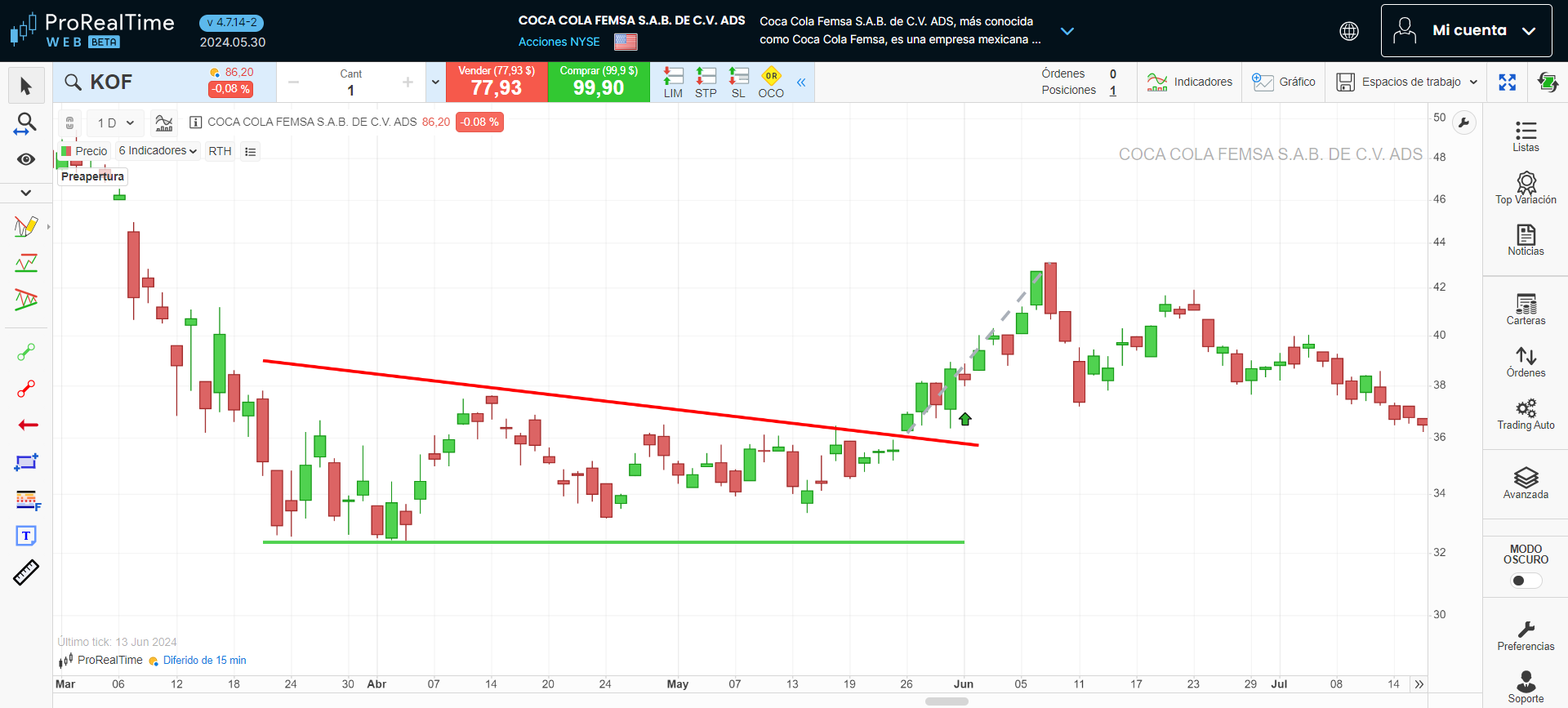Toggle RTH trading hours

point(220,151)
